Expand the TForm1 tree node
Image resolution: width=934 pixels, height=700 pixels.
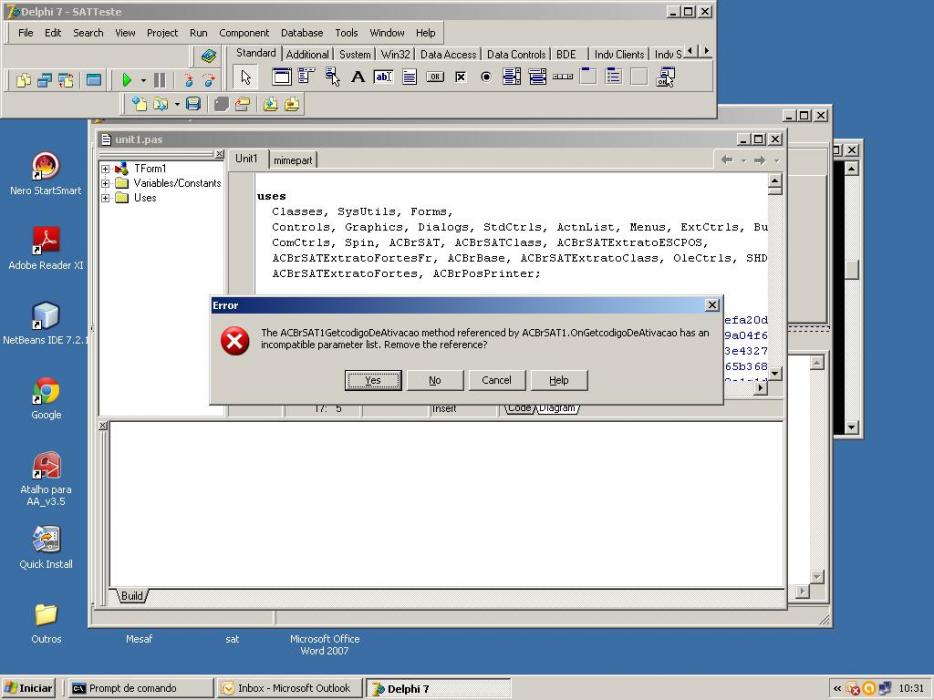[105, 169]
